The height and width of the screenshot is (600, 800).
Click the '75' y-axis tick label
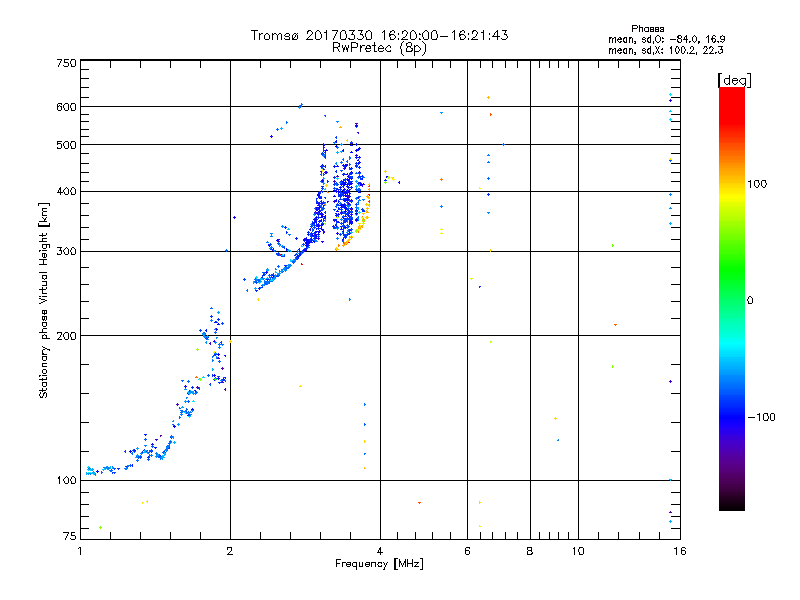point(70,536)
